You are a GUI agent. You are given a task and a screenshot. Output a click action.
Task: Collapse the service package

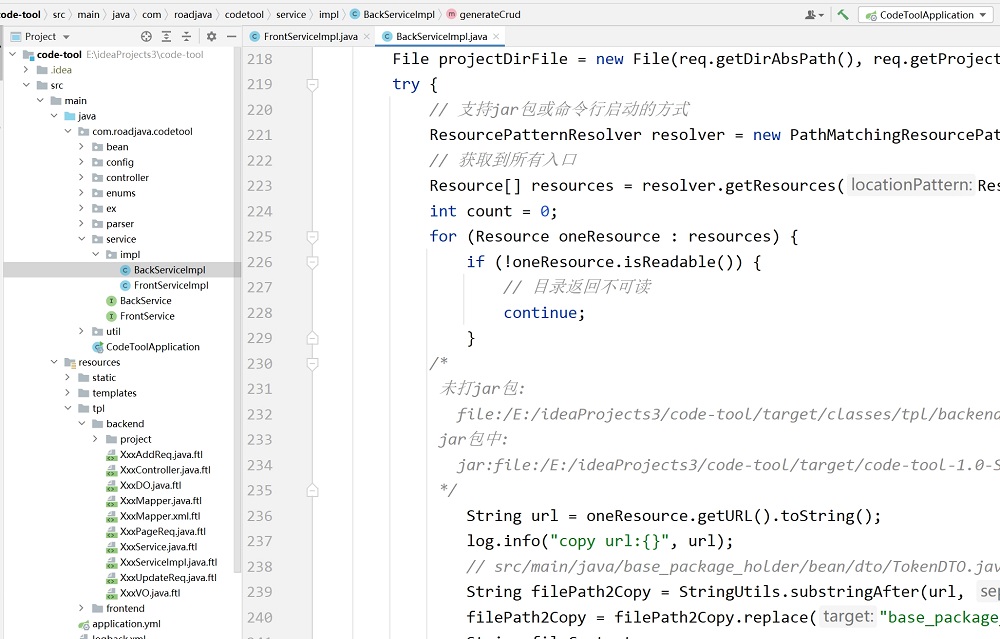pyautogui.click(x=81, y=239)
